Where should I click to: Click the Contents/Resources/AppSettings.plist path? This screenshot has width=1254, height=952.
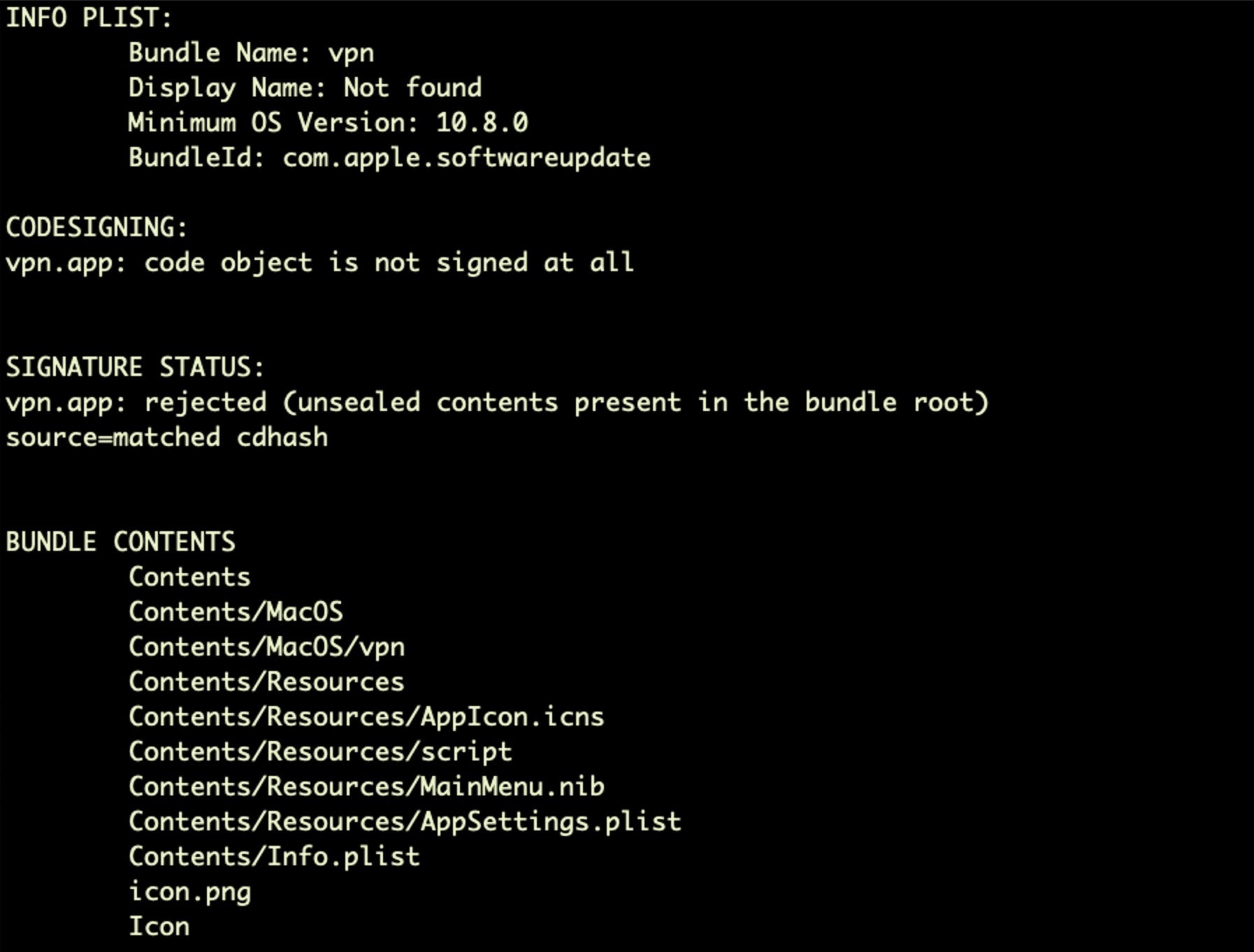[405, 822]
